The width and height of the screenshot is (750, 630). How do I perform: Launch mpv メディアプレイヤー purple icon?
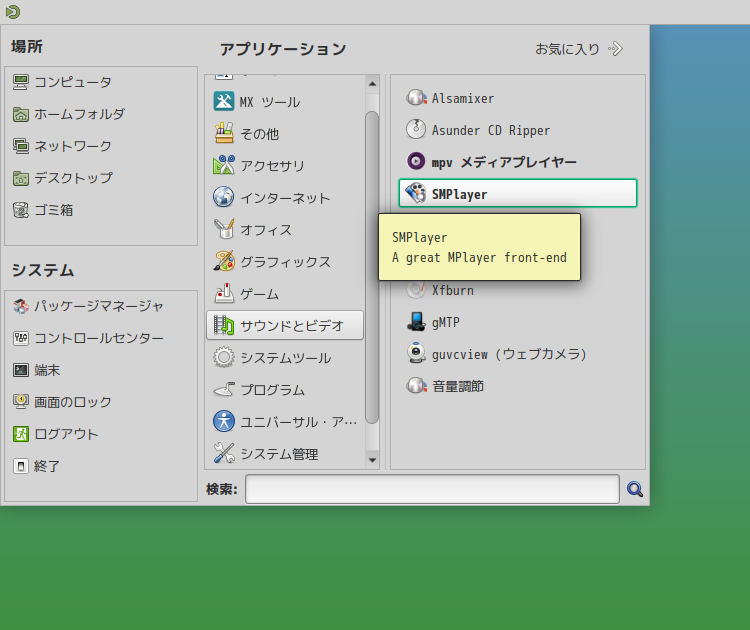pyautogui.click(x=416, y=161)
